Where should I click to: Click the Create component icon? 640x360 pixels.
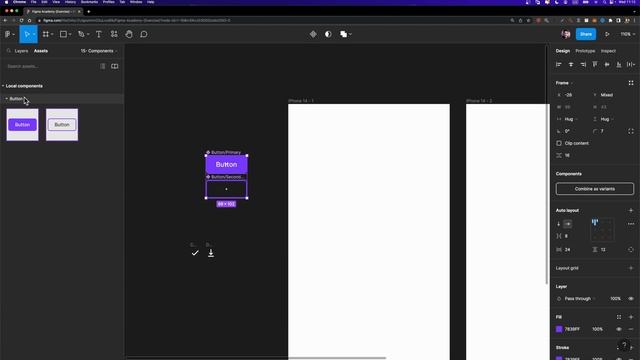tap(313, 34)
